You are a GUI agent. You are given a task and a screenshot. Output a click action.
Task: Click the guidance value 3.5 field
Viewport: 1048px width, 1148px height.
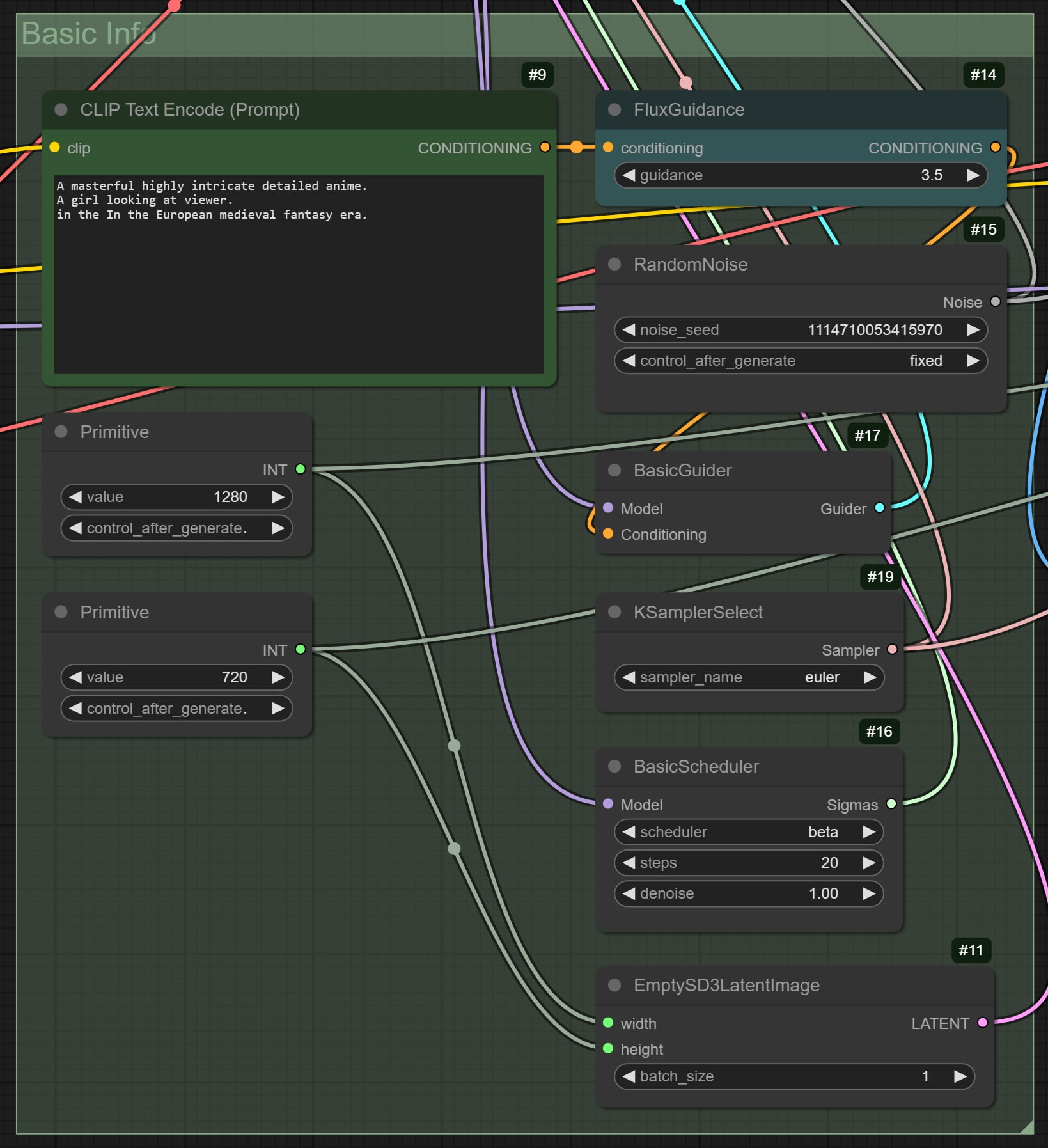(801, 175)
